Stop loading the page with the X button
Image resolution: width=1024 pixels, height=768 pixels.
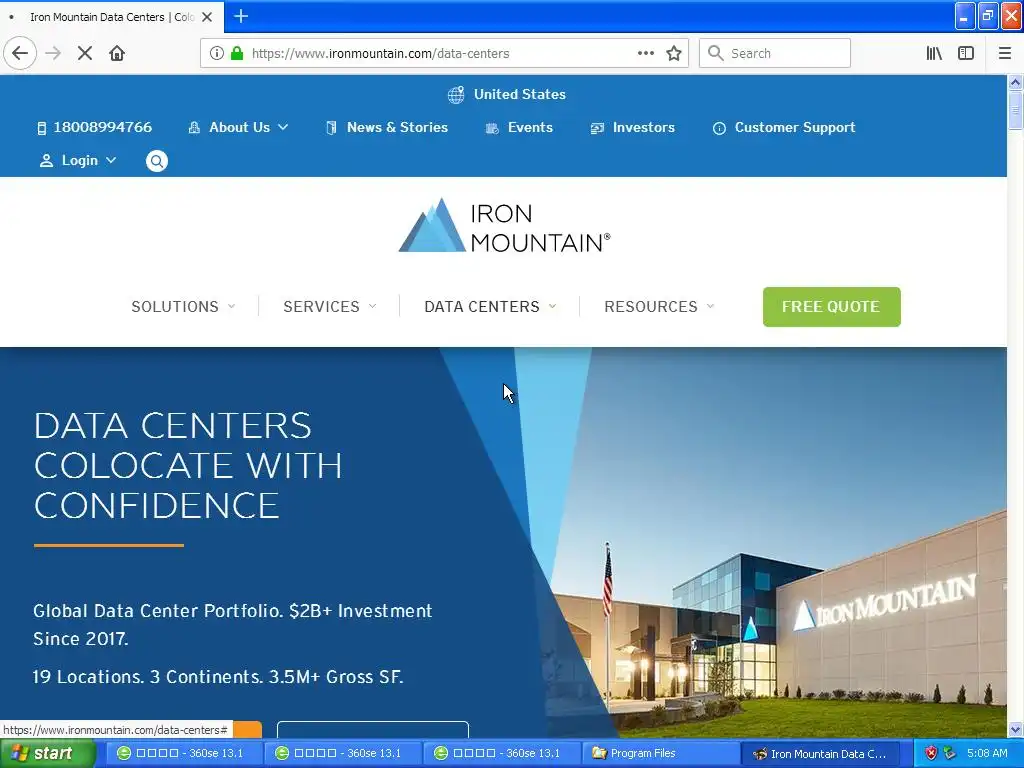click(x=85, y=53)
